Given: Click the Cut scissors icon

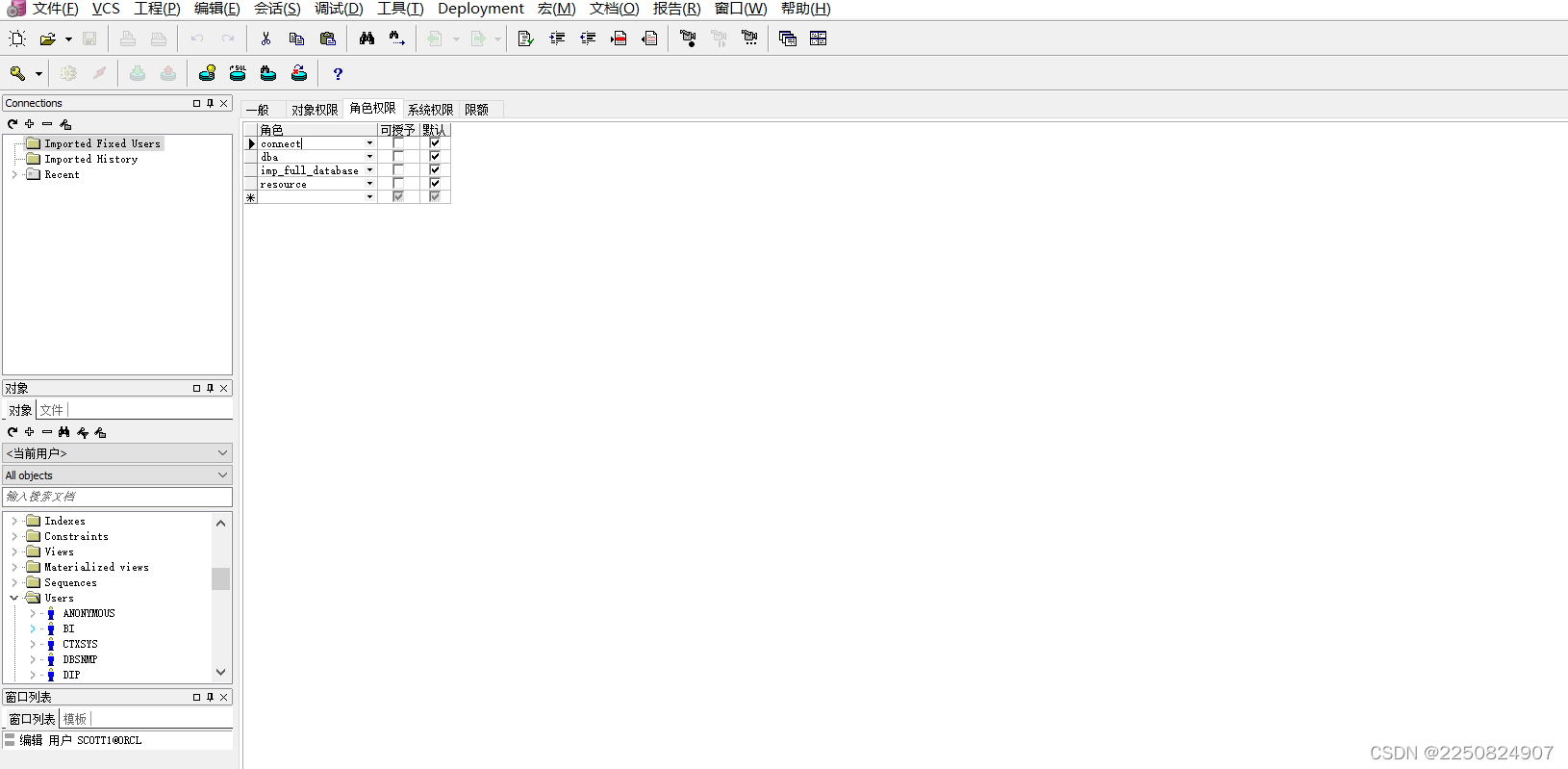Looking at the screenshot, I should [266, 38].
